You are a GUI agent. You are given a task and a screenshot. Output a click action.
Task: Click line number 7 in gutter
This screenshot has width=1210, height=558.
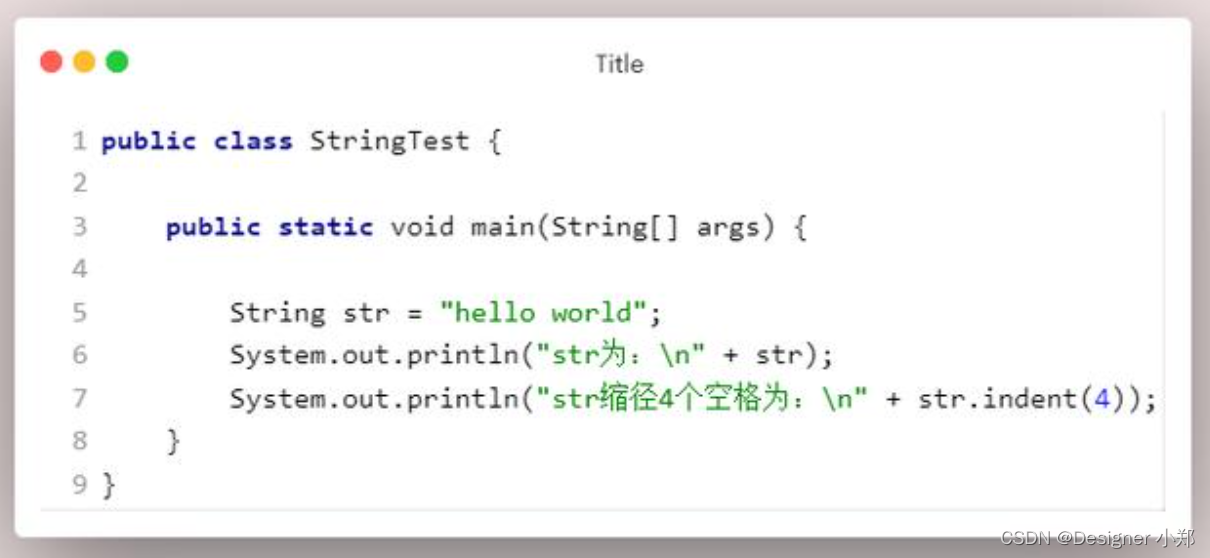point(79,399)
